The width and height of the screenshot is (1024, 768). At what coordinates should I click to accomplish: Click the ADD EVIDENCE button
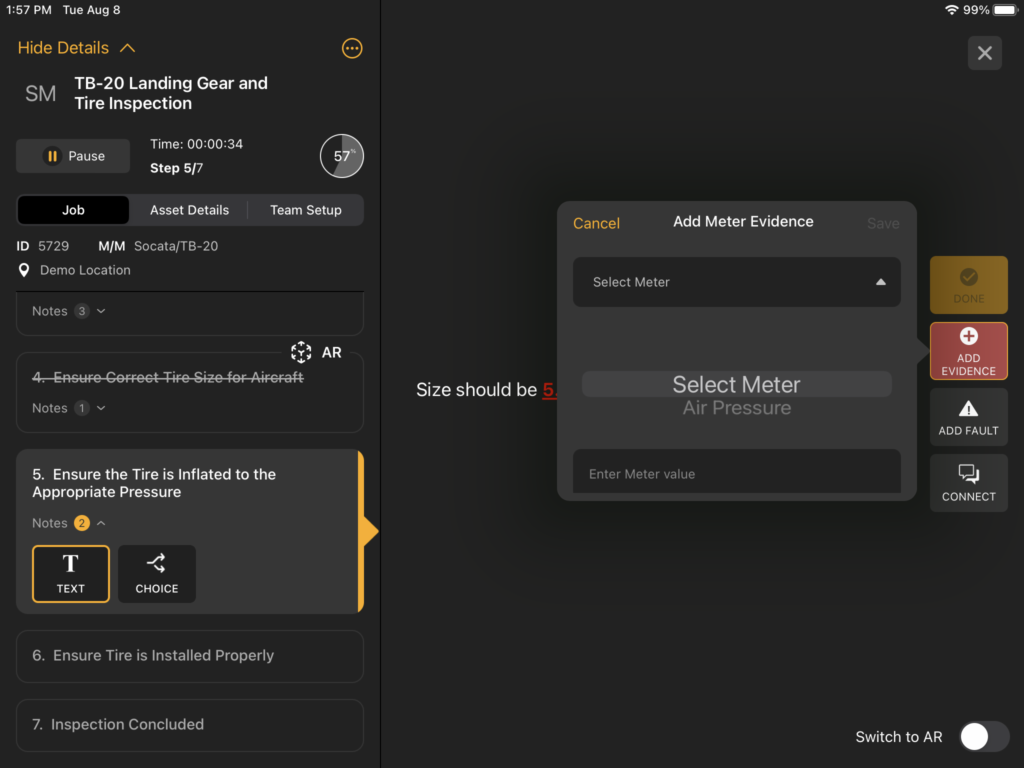point(968,351)
